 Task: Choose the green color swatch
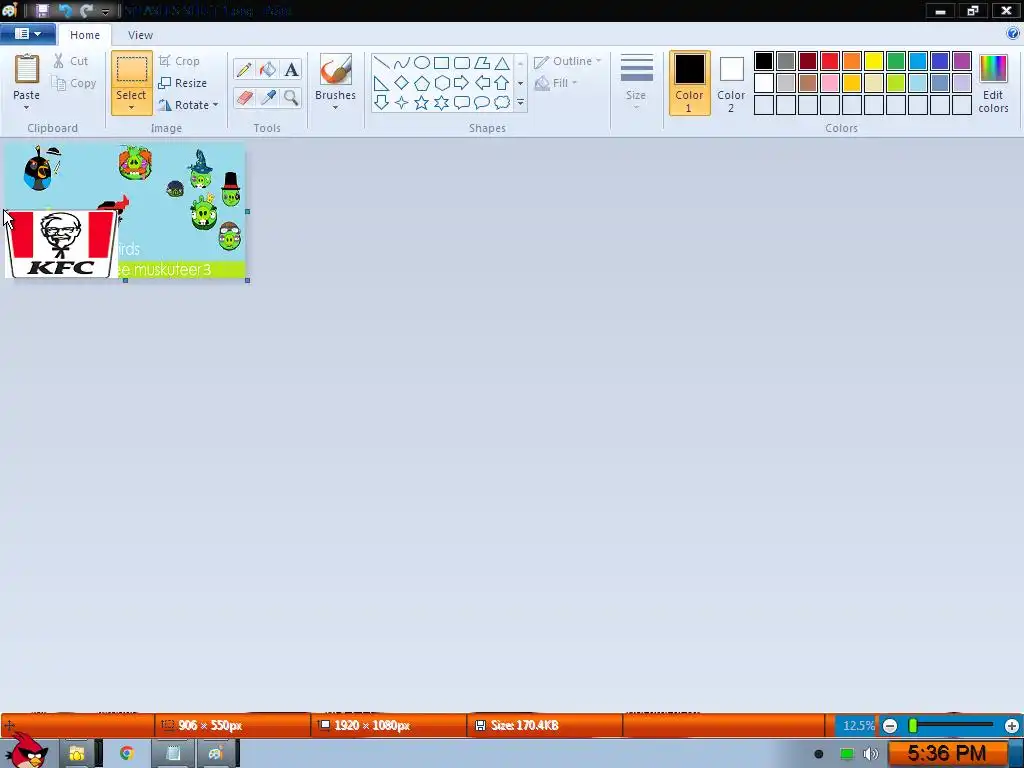(x=896, y=61)
